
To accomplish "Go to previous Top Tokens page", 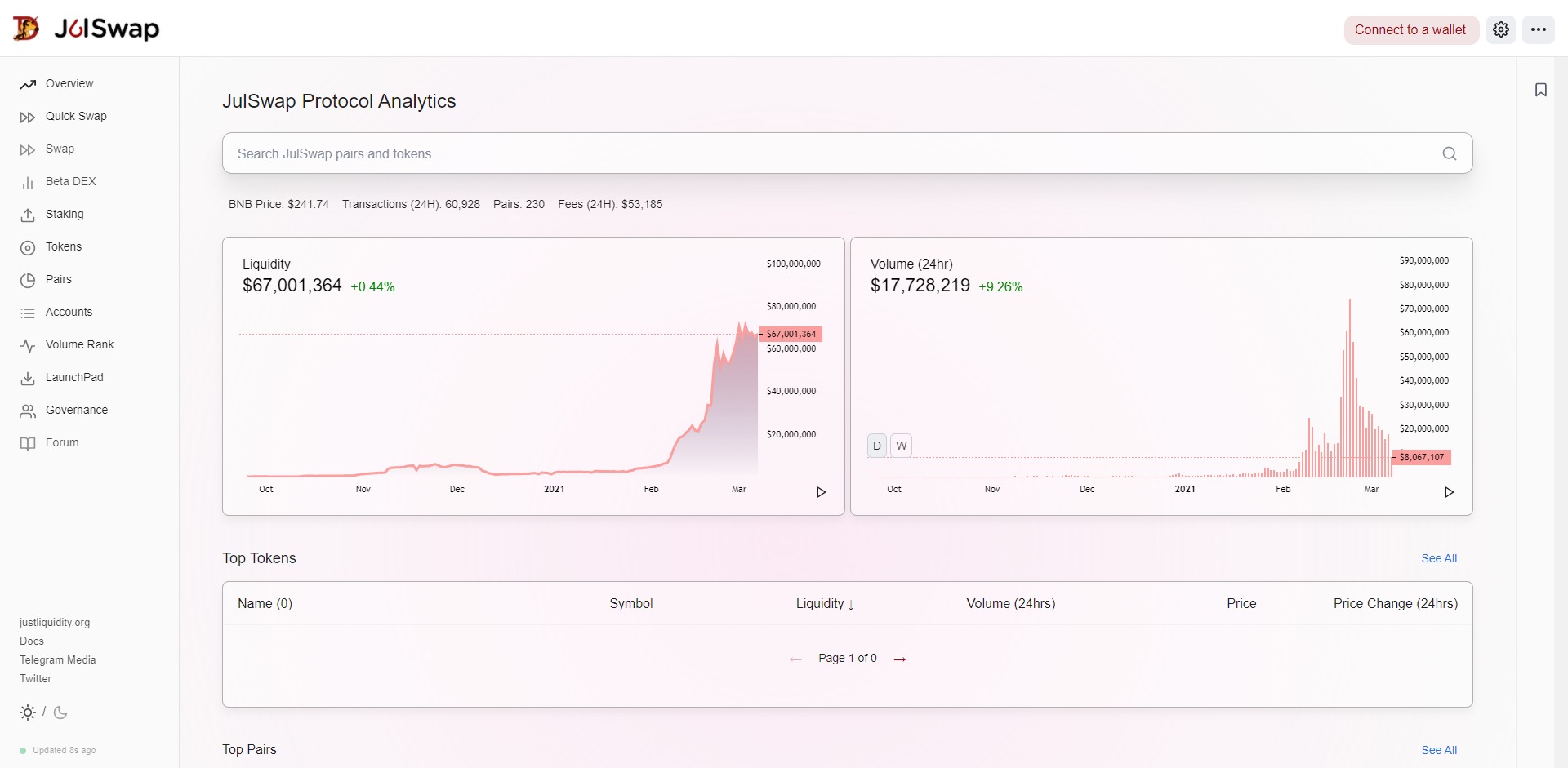I will tap(795, 659).
